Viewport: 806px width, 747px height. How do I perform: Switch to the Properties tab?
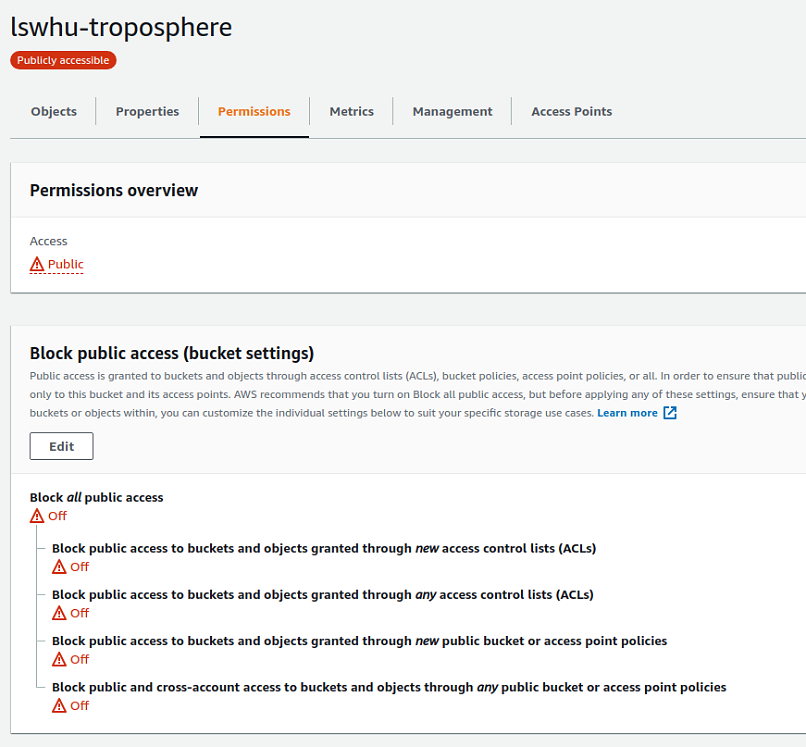pyautogui.click(x=148, y=112)
